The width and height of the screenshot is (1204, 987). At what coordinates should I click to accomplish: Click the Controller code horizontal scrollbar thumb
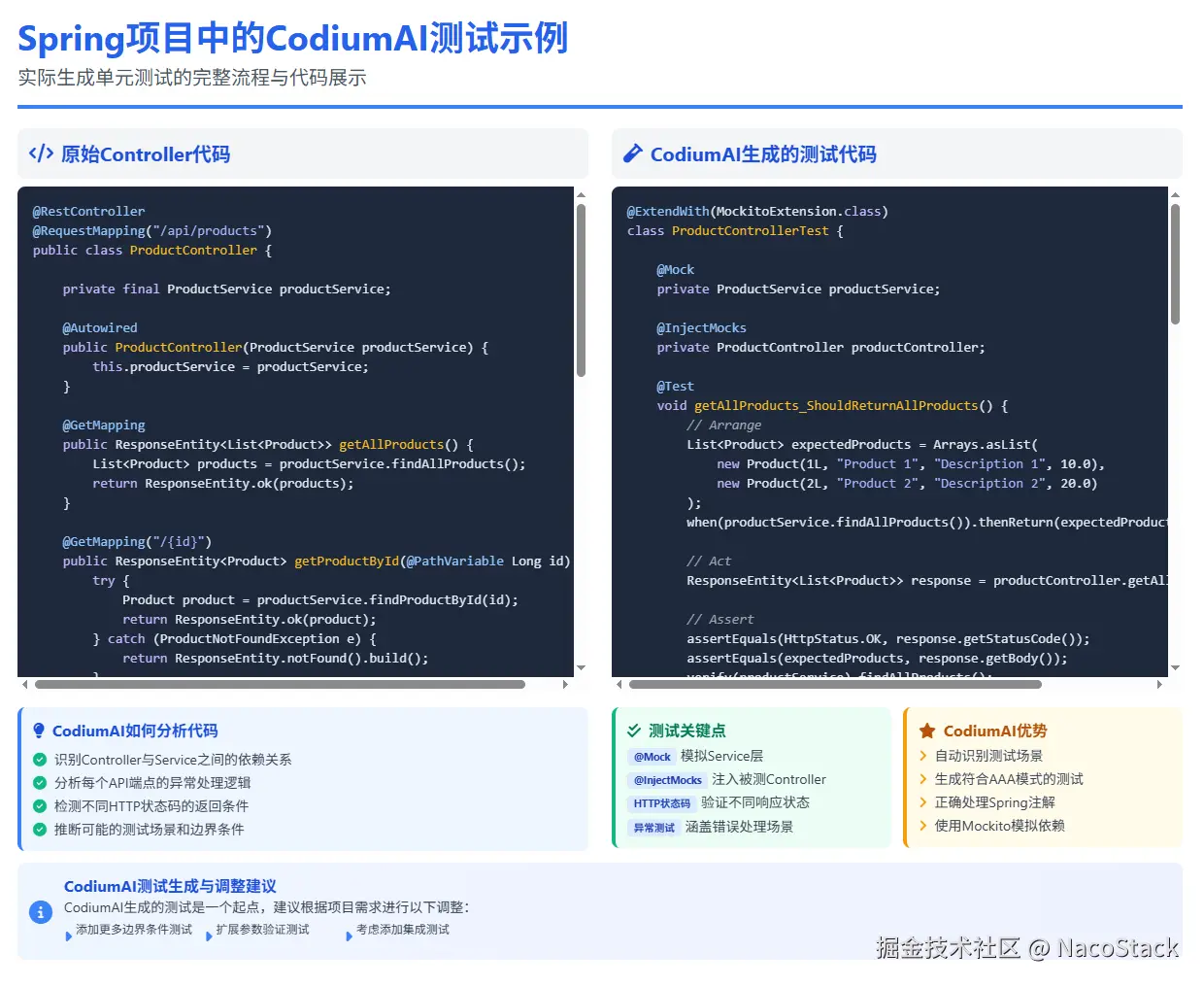pos(280,685)
